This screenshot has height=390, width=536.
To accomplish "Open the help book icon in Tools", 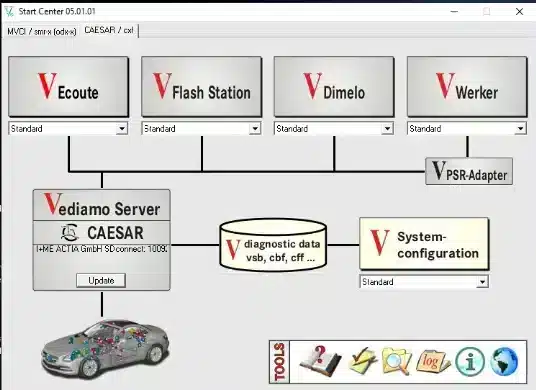I will (320, 361).
